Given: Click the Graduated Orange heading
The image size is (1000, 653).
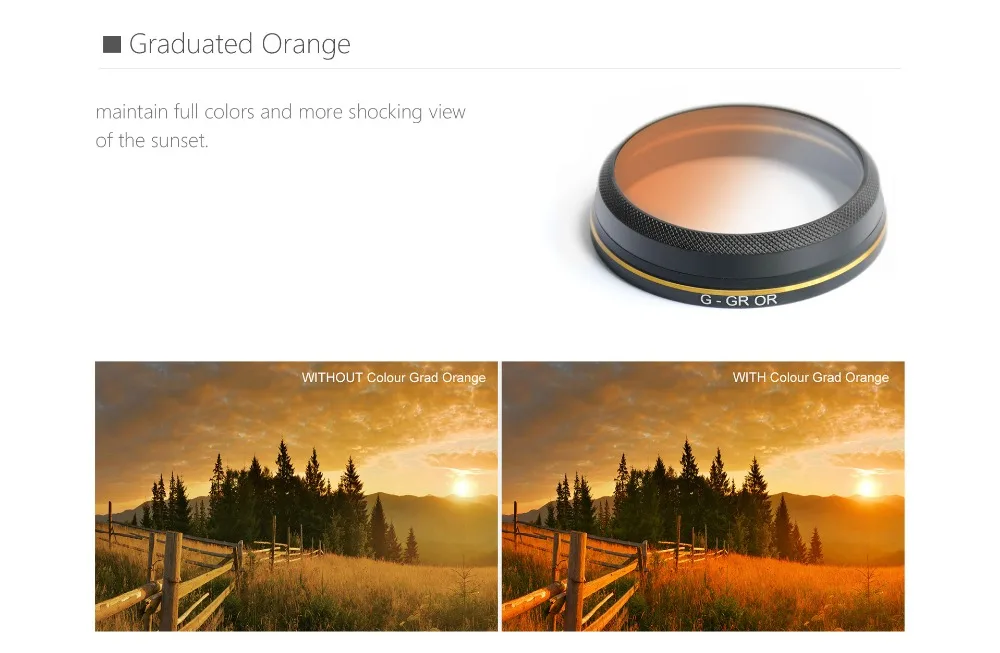Looking at the screenshot, I should [x=239, y=44].
